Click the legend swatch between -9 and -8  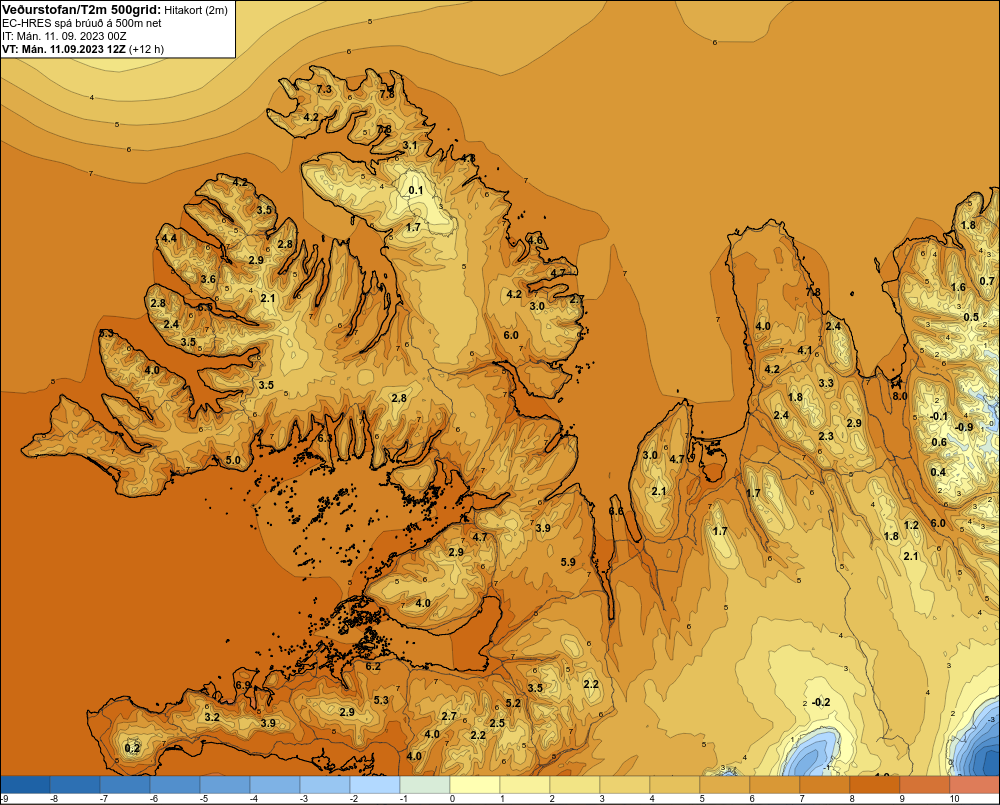click(x=25, y=784)
